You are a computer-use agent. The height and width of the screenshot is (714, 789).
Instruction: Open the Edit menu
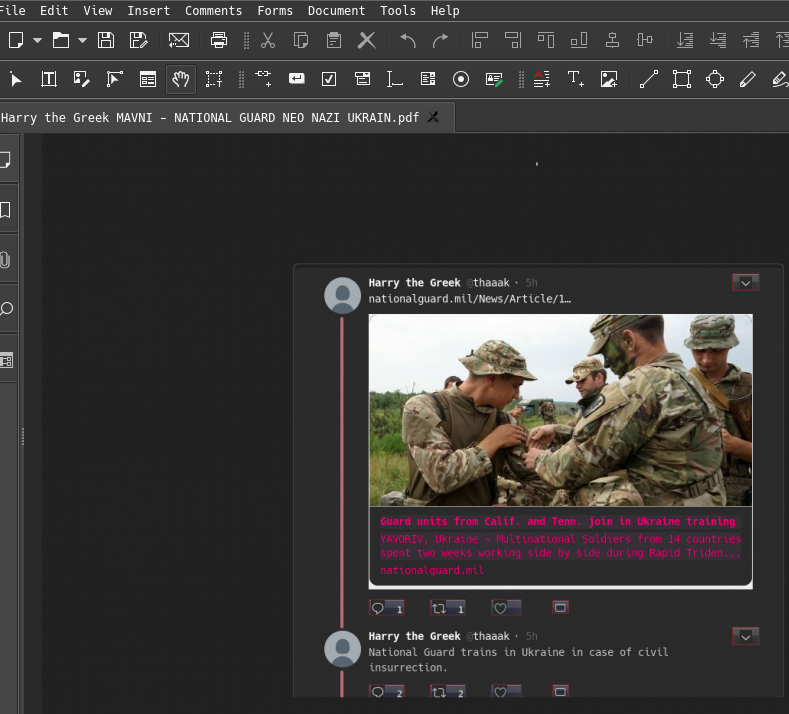click(54, 11)
